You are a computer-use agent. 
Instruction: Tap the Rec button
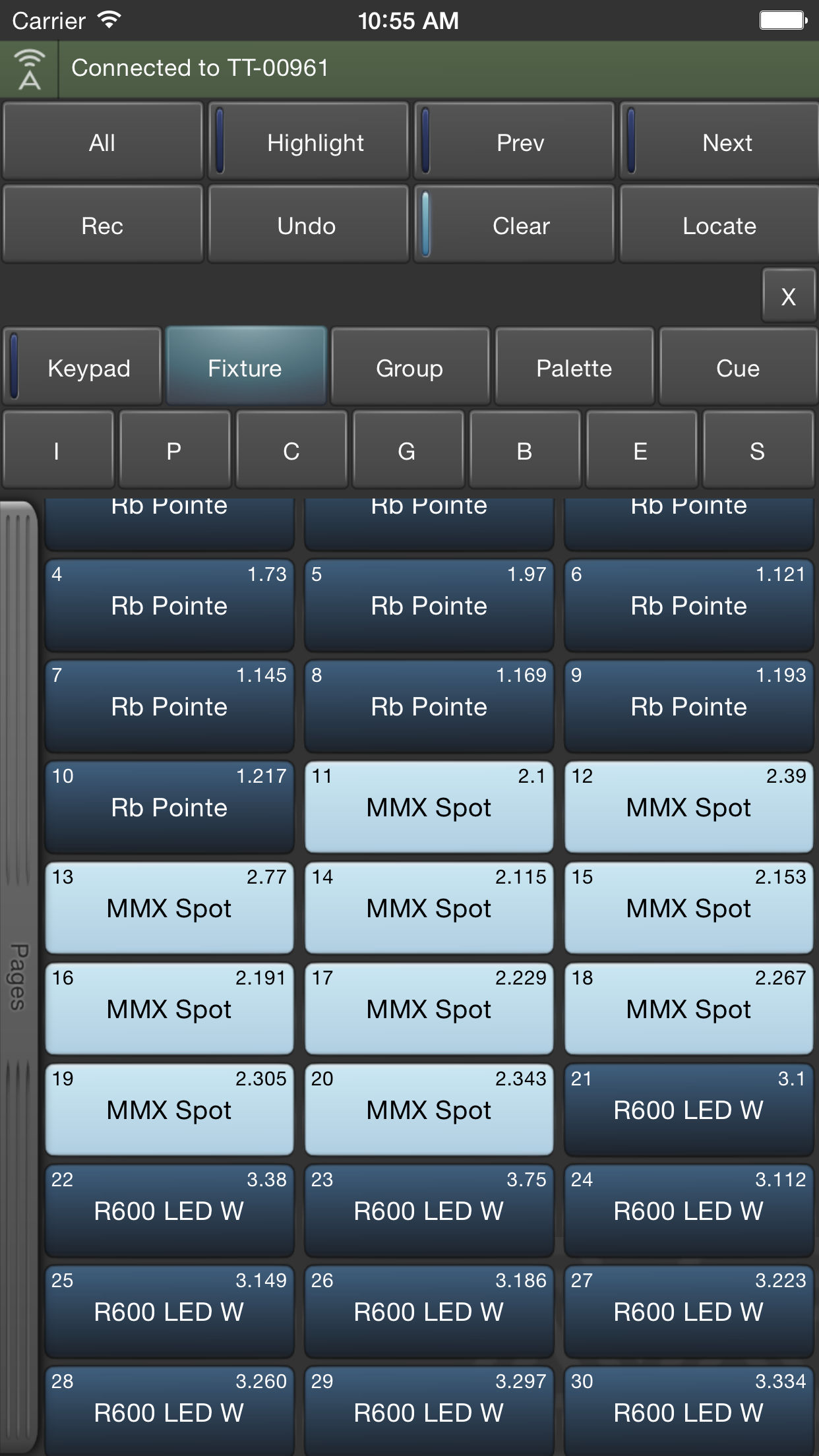pyautogui.click(x=103, y=225)
